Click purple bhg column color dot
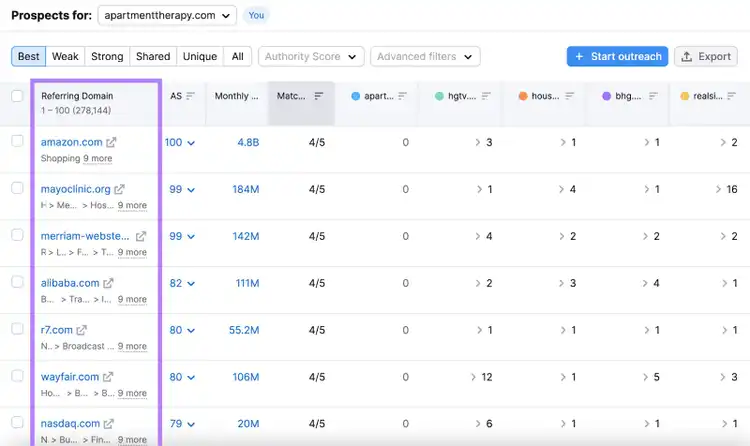750x446 pixels. click(607, 96)
